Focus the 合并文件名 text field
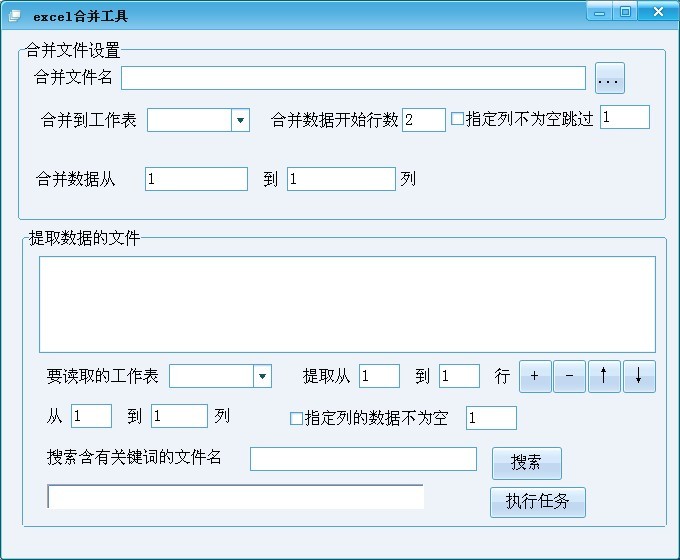Screen dimensions: 680x560 [x=353, y=78]
